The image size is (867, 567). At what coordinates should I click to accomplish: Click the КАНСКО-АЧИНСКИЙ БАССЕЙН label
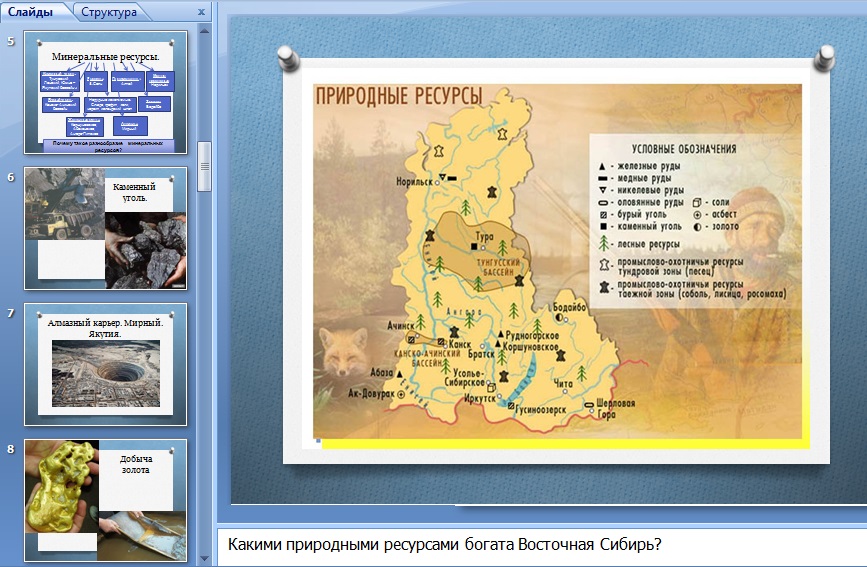click(x=426, y=358)
